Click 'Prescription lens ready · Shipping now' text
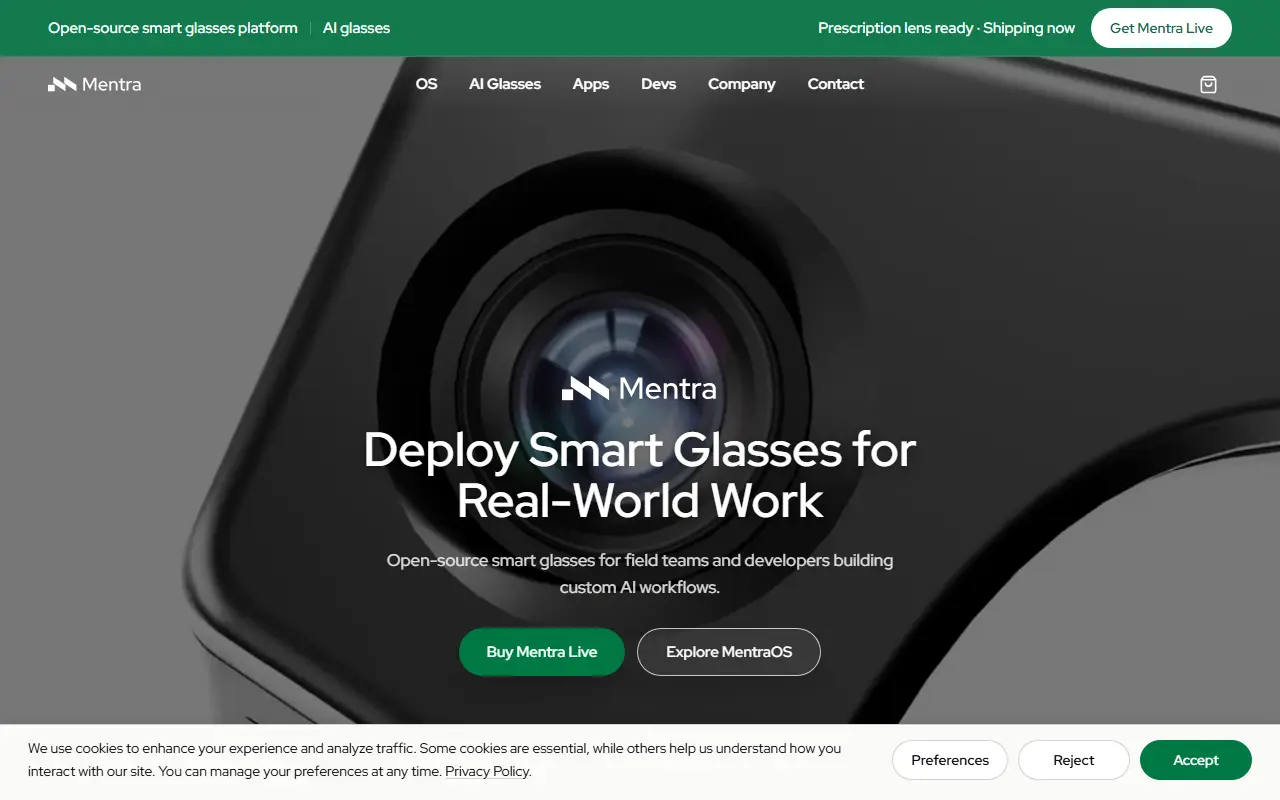 [946, 28]
